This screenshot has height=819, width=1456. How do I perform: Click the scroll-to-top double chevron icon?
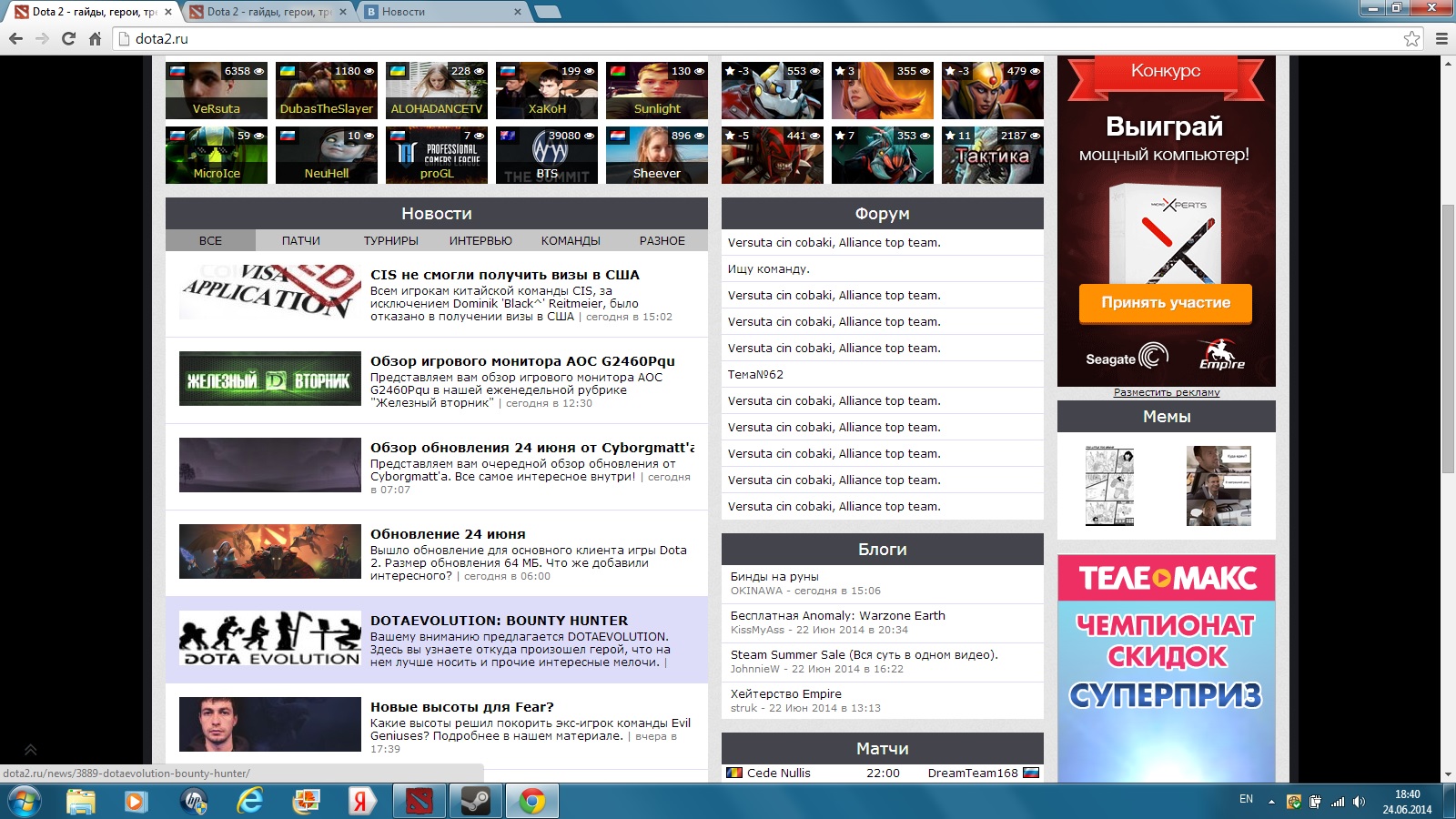click(30, 750)
